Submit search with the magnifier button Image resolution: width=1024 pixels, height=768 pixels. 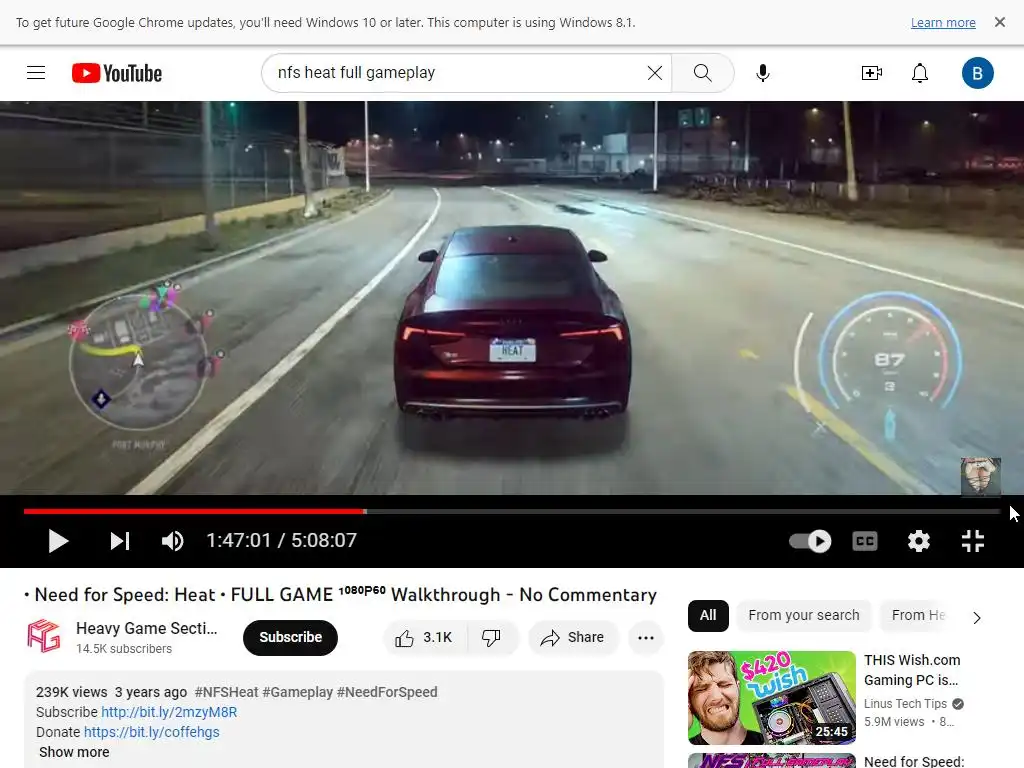(703, 72)
